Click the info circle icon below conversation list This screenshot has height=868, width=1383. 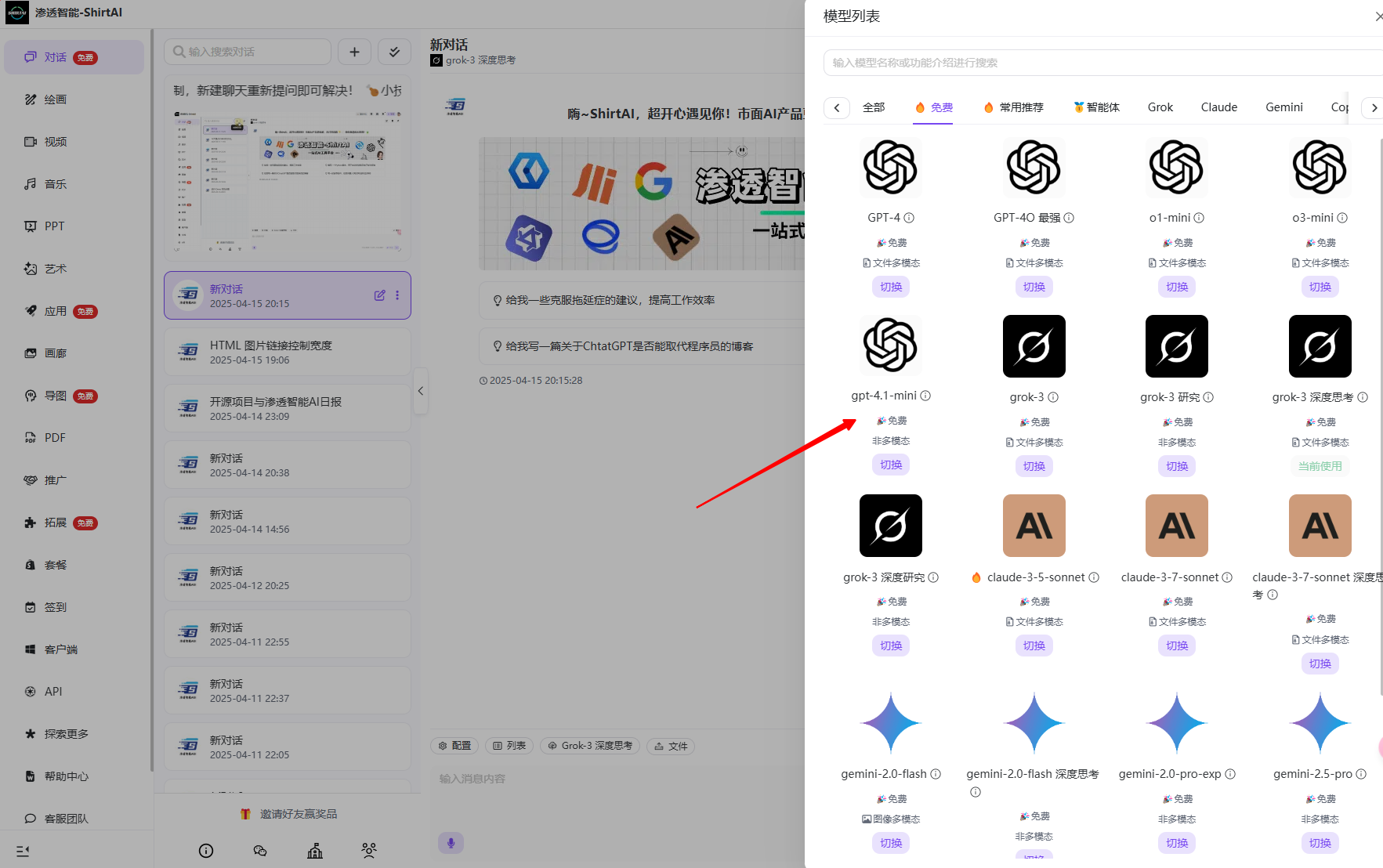[x=206, y=851]
